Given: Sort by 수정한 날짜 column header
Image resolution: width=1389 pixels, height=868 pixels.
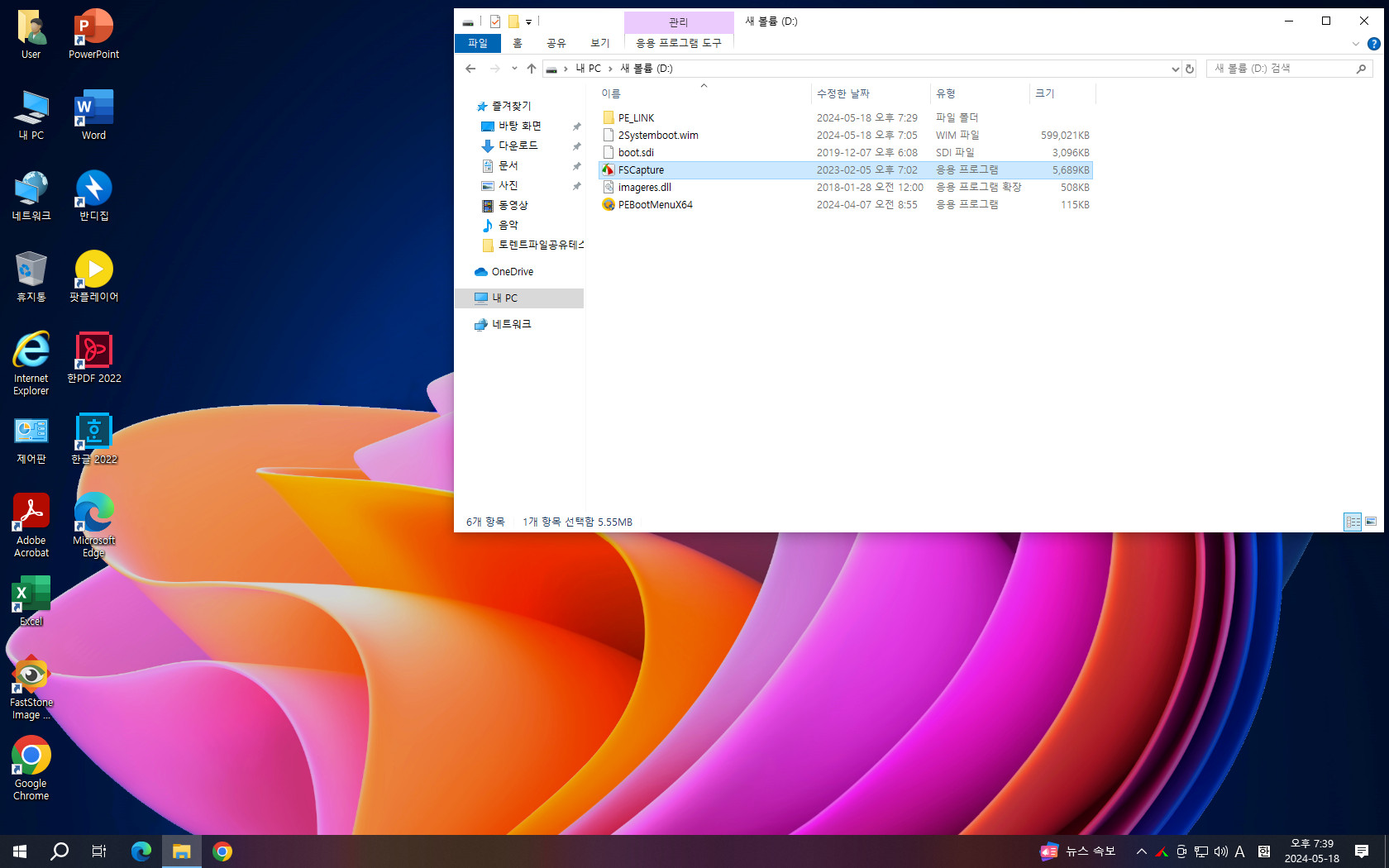Looking at the screenshot, I should point(871,93).
